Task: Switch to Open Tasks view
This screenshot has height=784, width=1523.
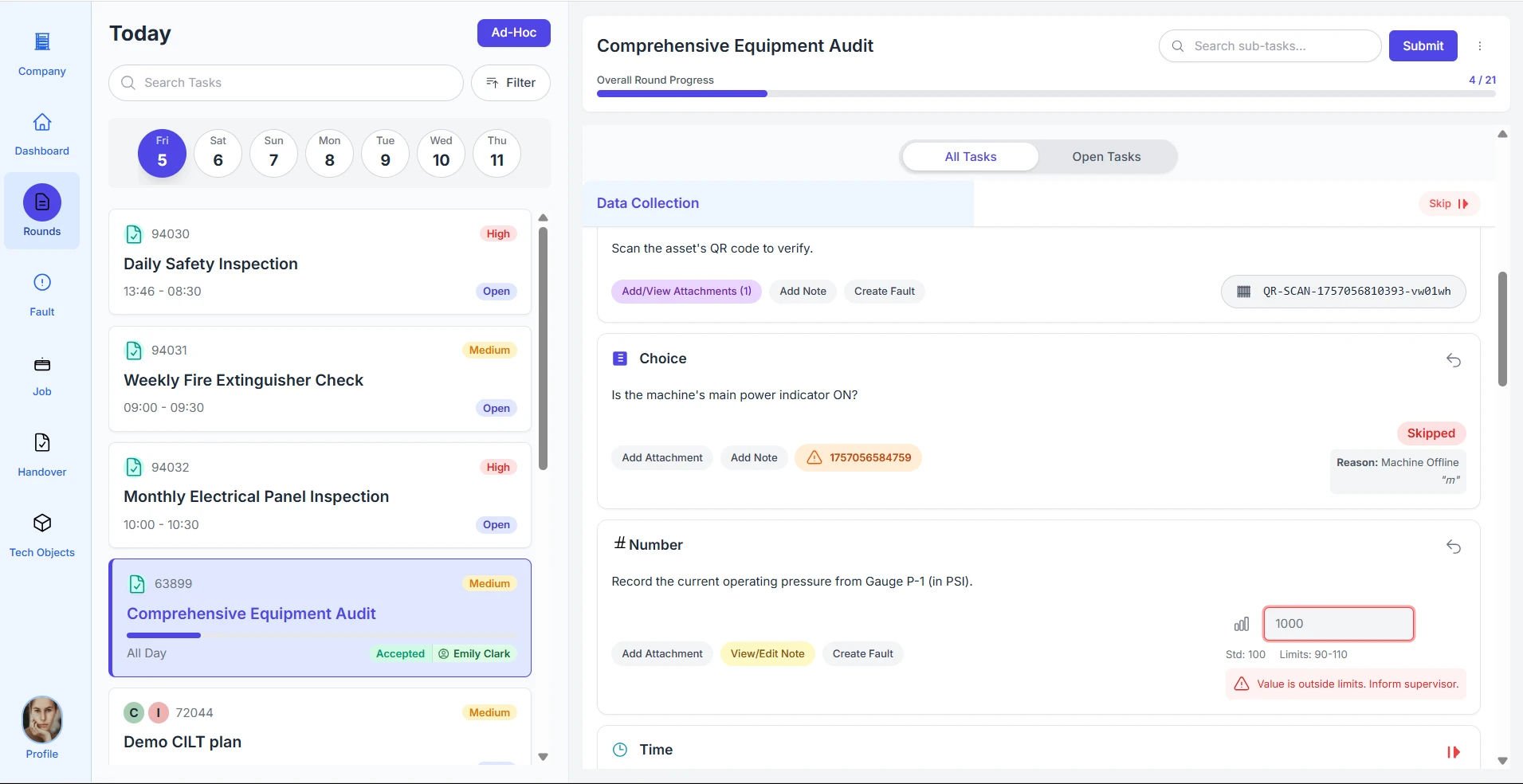Action: coord(1105,157)
